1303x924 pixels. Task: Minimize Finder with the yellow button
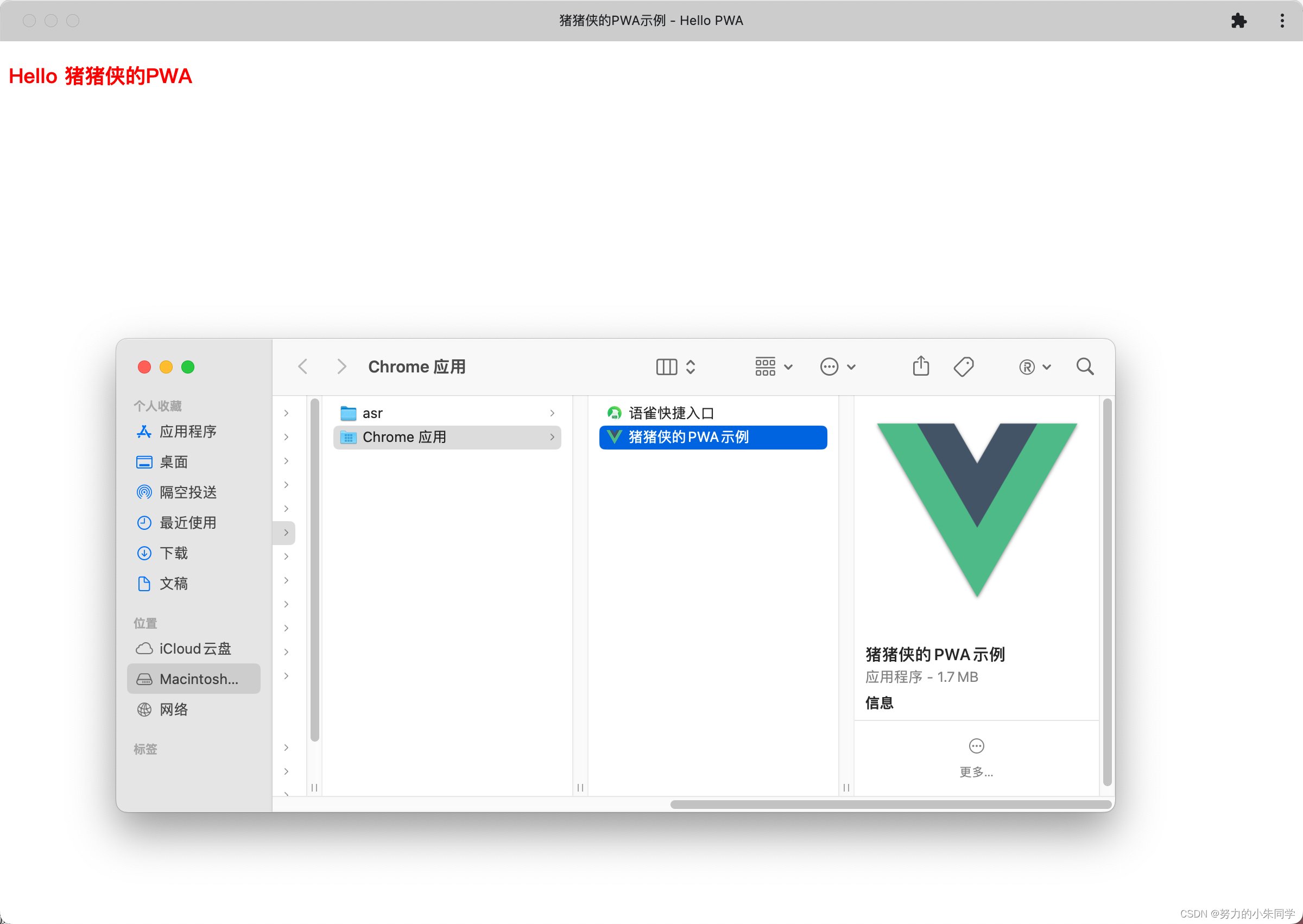point(166,367)
